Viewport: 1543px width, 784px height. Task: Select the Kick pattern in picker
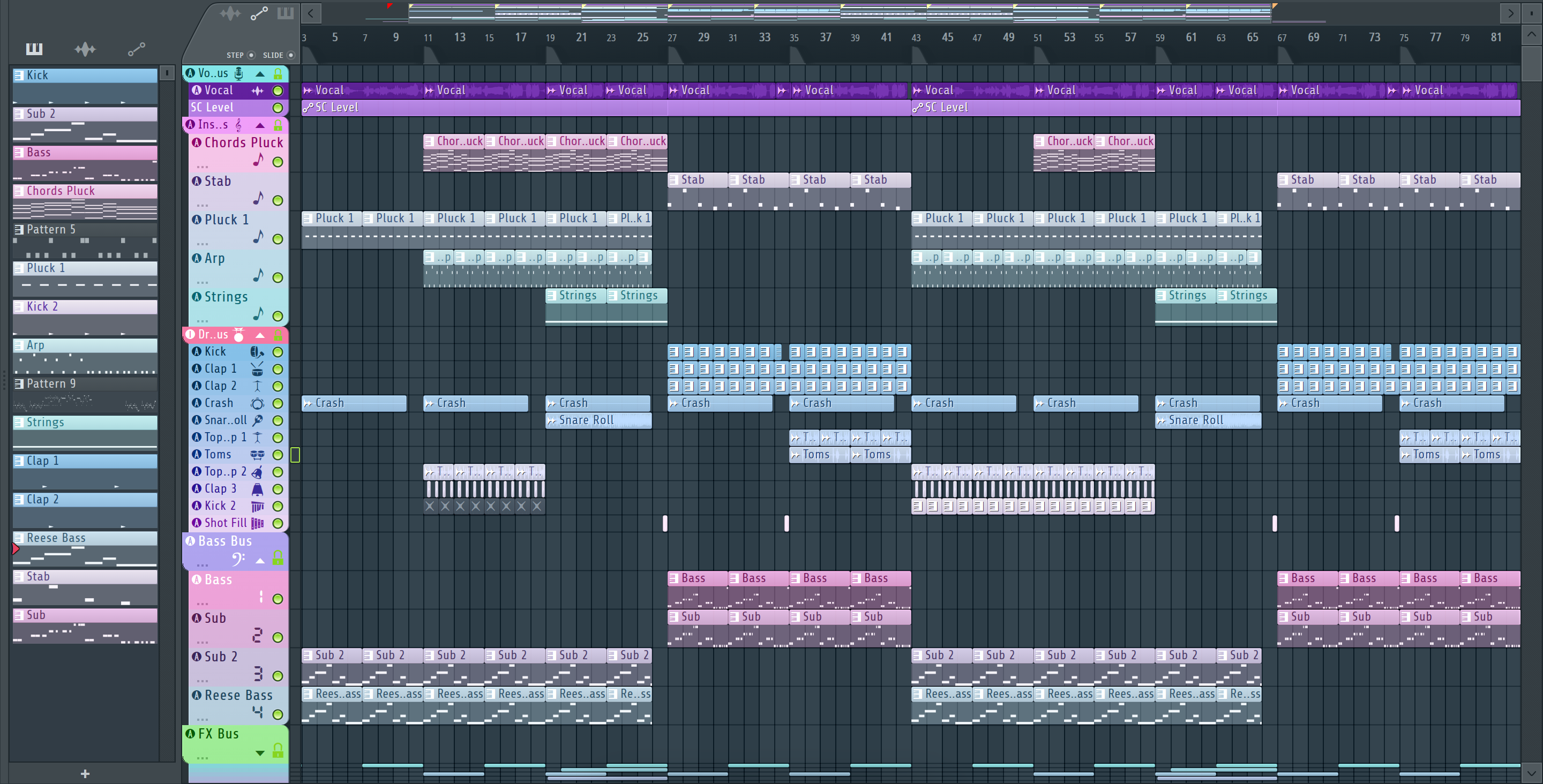tap(85, 86)
